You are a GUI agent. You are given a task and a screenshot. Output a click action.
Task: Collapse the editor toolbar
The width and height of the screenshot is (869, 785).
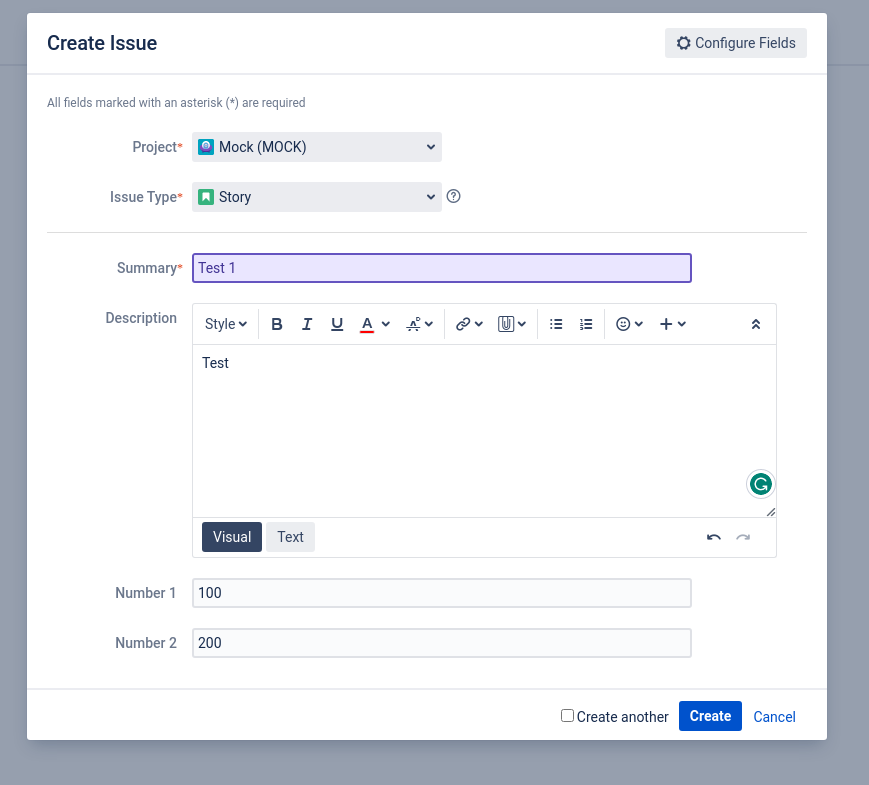click(x=755, y=324)
